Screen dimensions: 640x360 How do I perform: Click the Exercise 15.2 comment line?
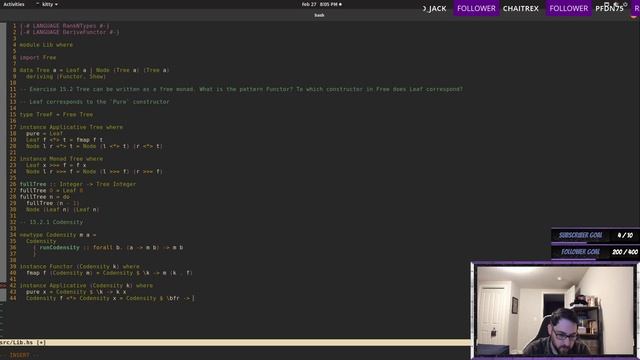[x=241, y=89]
